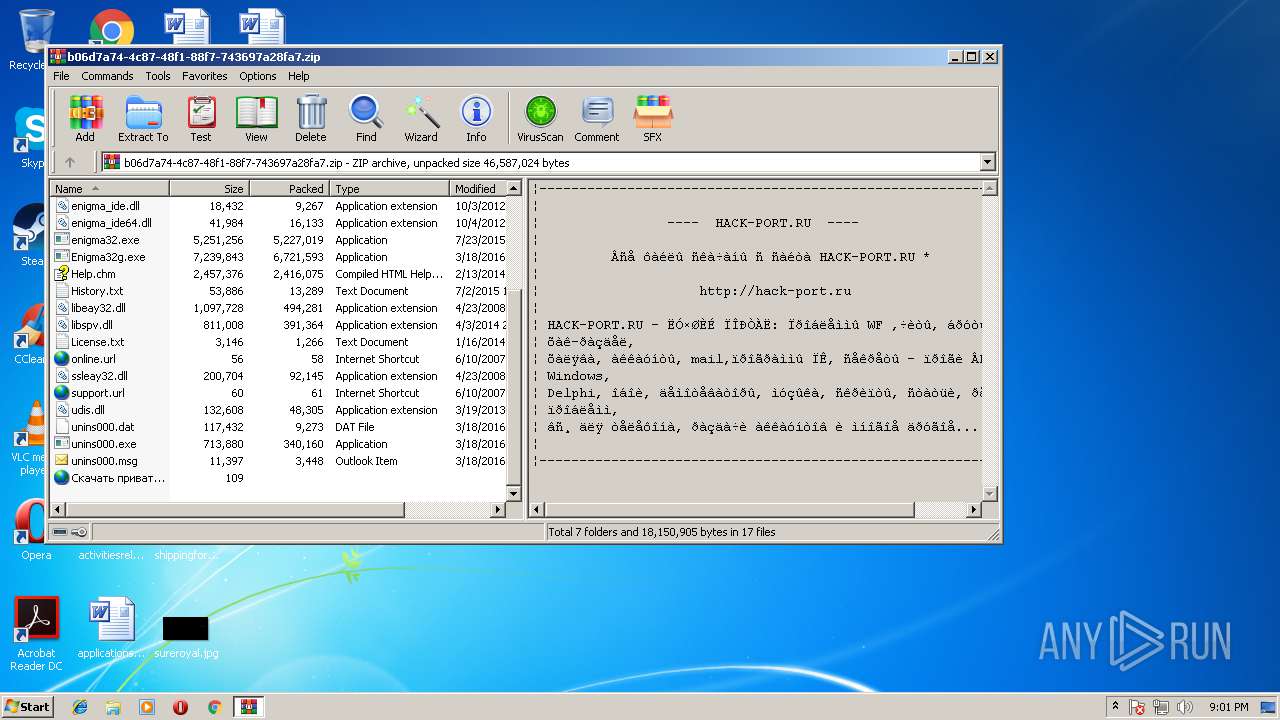The image size is (1280, 720).
Task: Open the Comment toolbar icon
Action: pyautogui.click(x=597, y=119)
